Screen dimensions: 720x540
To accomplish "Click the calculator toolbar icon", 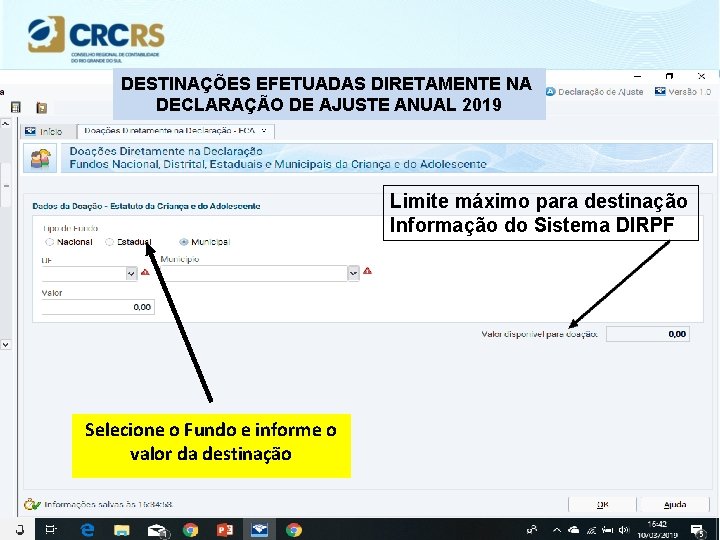I will [16, 107].
